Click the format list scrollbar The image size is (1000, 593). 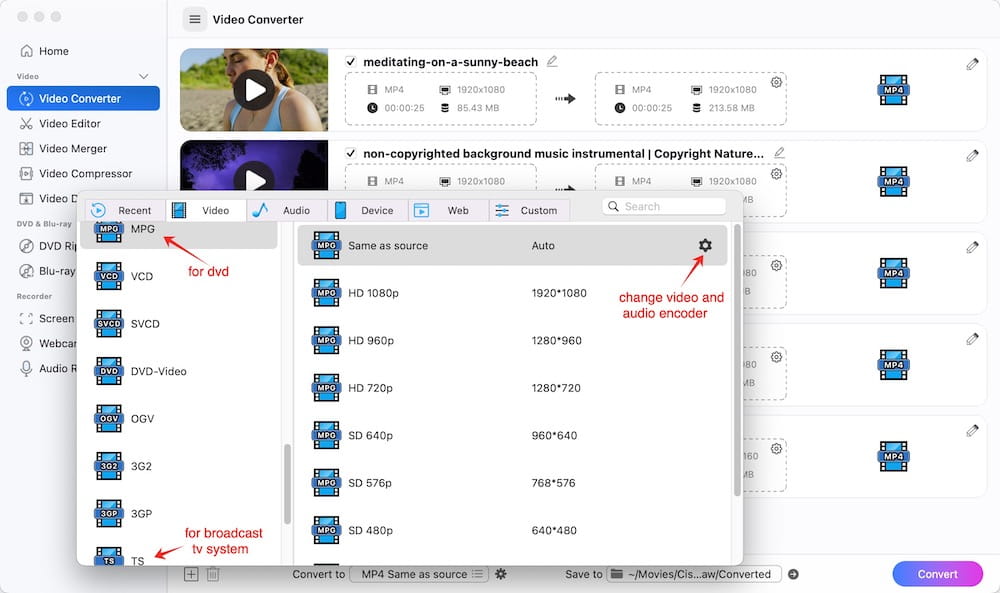coord(287,484)
